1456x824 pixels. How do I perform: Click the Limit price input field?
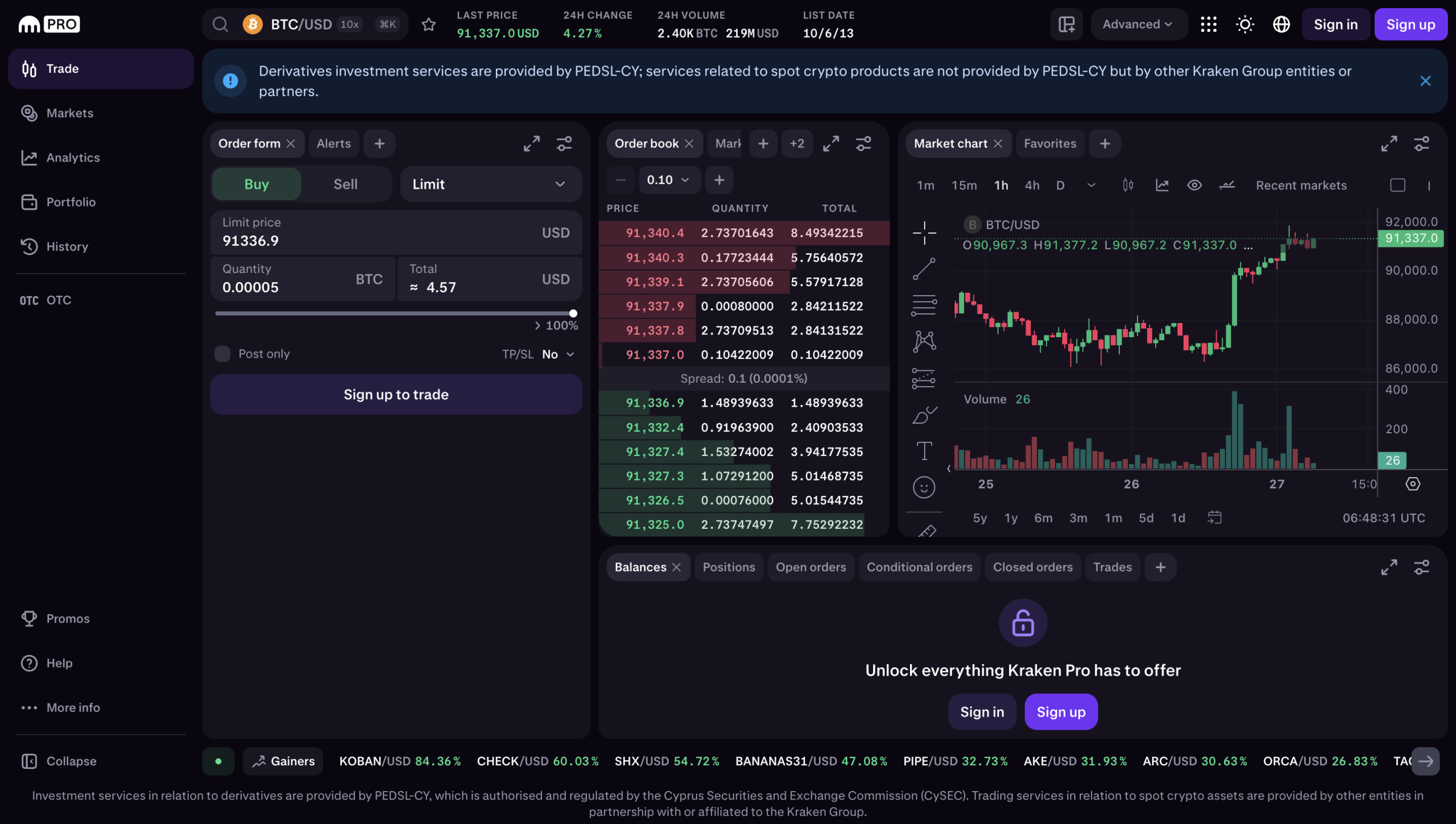click(x=396, y=232)
